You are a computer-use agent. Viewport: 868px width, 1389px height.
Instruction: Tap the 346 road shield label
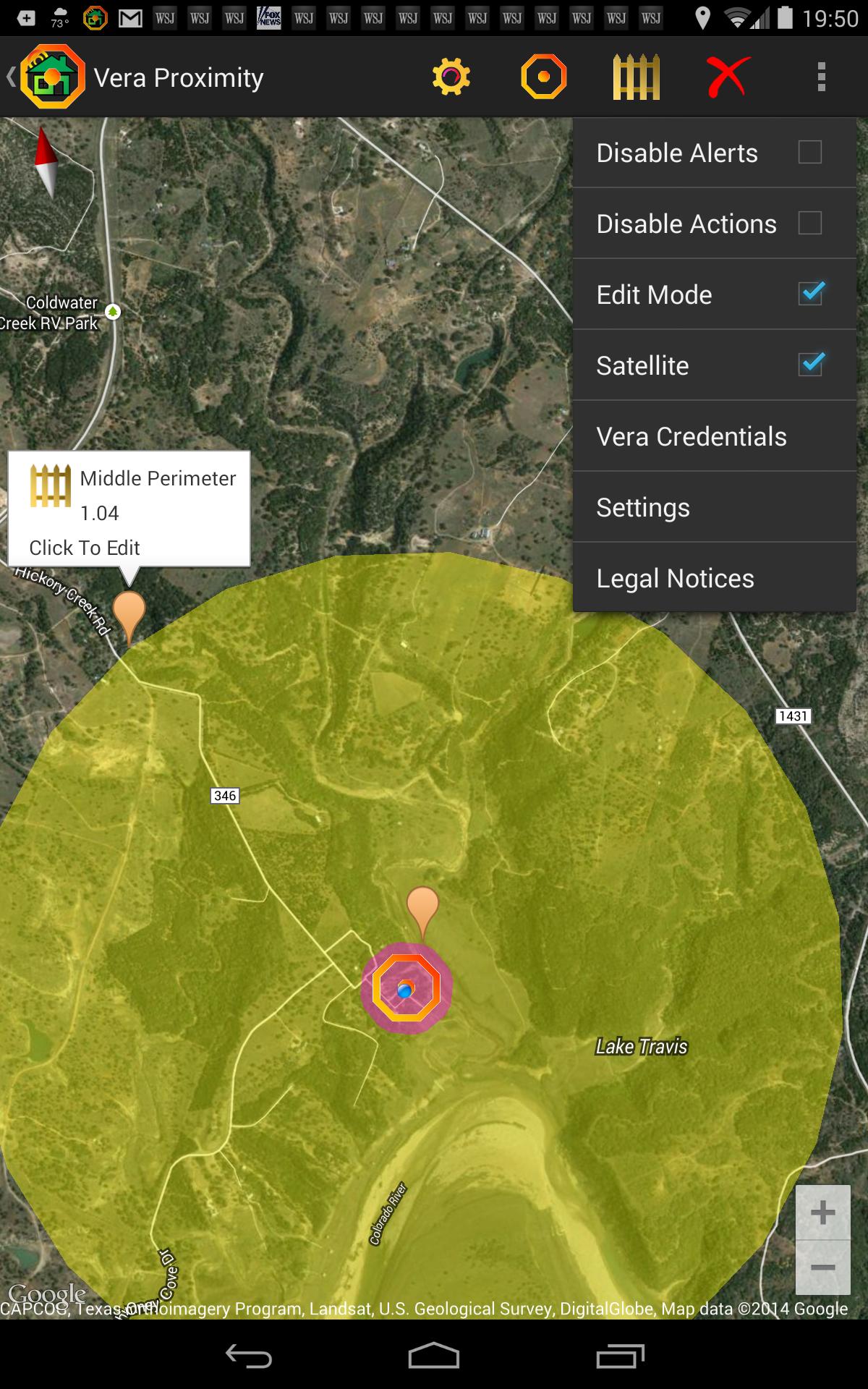click(x=225, y=796)
